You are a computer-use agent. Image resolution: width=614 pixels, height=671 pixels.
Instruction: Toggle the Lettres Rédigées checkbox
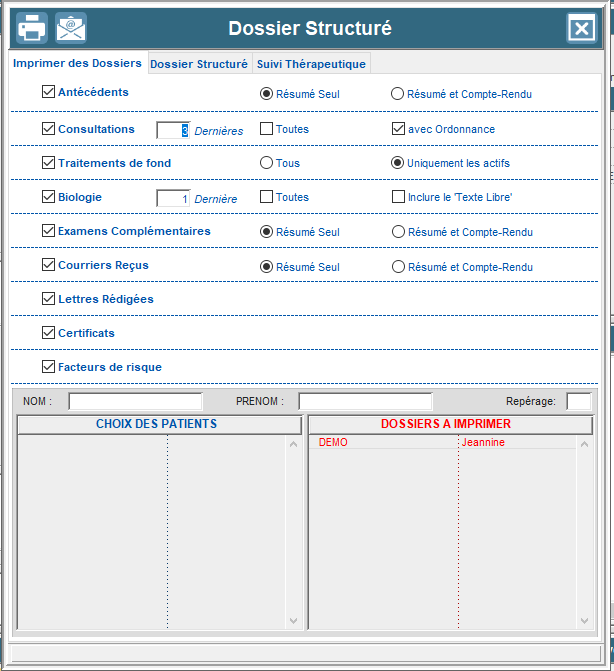(48, 298)
